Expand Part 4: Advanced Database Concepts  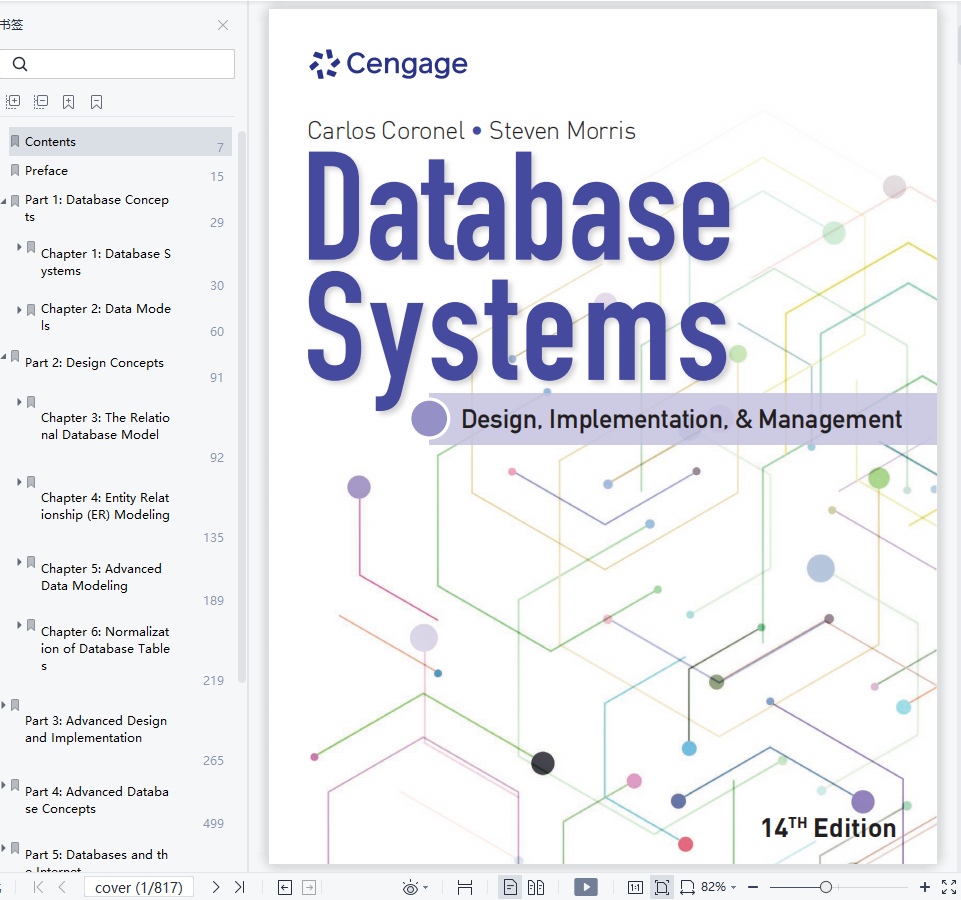coord(4,785)
